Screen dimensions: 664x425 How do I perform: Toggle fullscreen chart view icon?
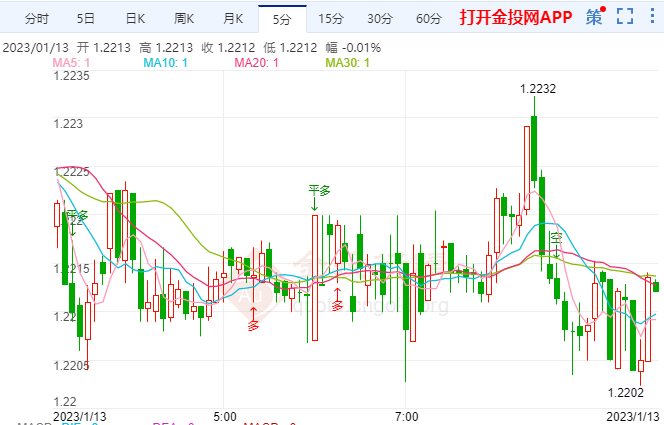tap(625, 16)
